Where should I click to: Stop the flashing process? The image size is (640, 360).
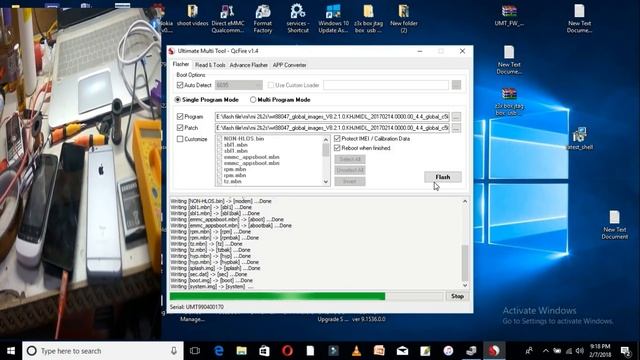click(x=457, y=296)
